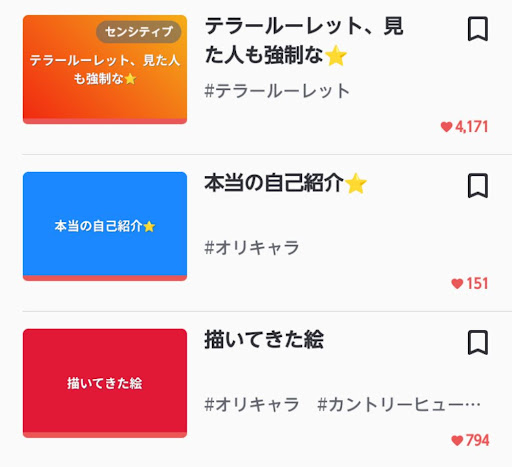Click the センシティブ badge on orange thumbnail
Screen dimensions: 512x467
tap(139, 32)
